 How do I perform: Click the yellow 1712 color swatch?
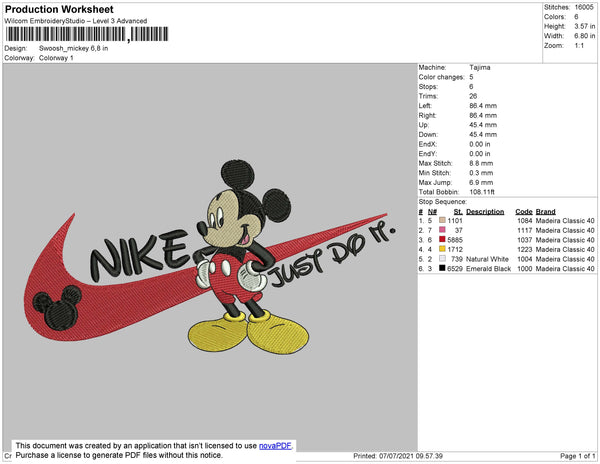[442, 249]
